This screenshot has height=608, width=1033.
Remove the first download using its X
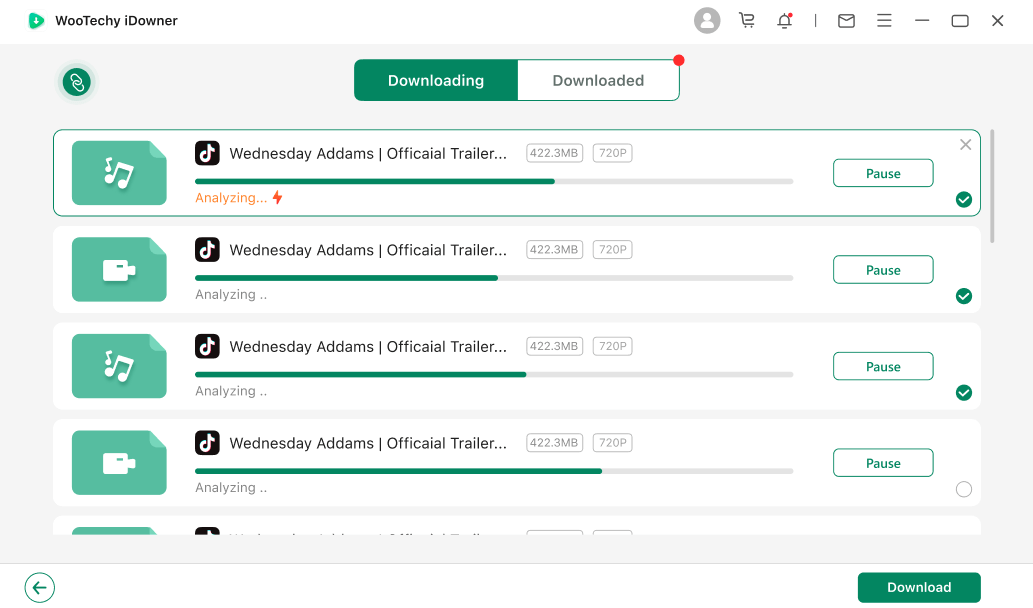[965, 145]
